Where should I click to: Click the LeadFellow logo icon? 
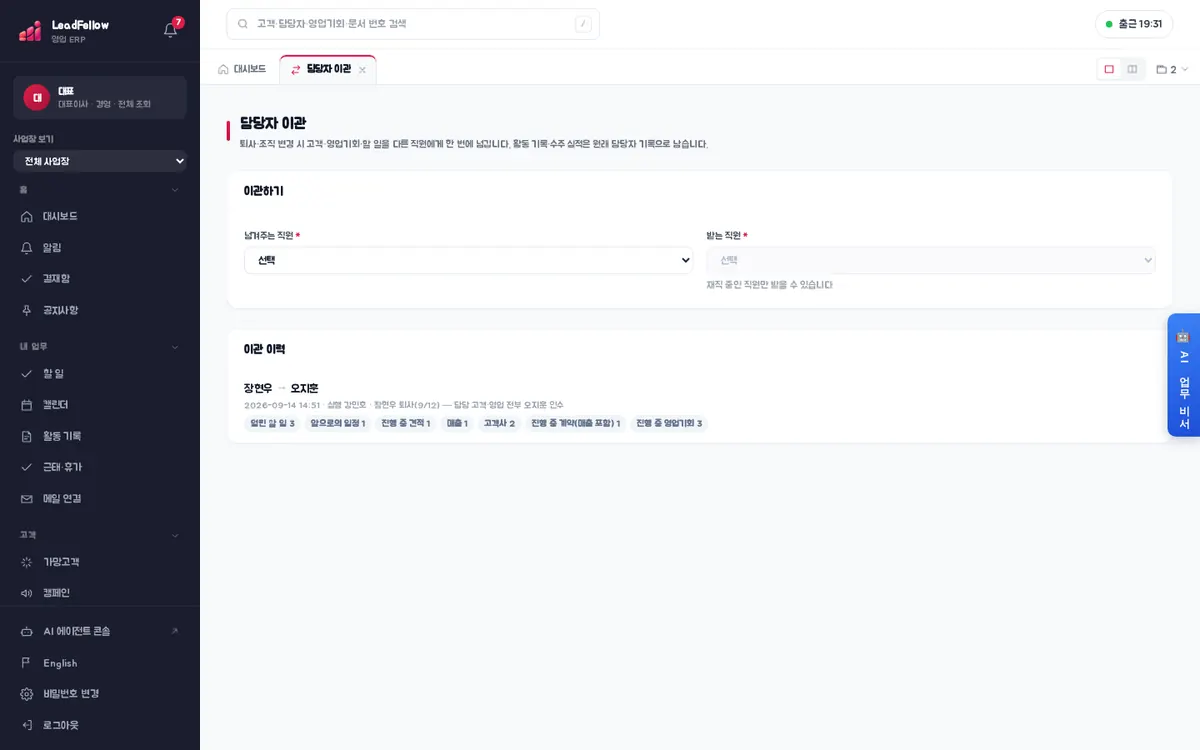coord(30,31)
